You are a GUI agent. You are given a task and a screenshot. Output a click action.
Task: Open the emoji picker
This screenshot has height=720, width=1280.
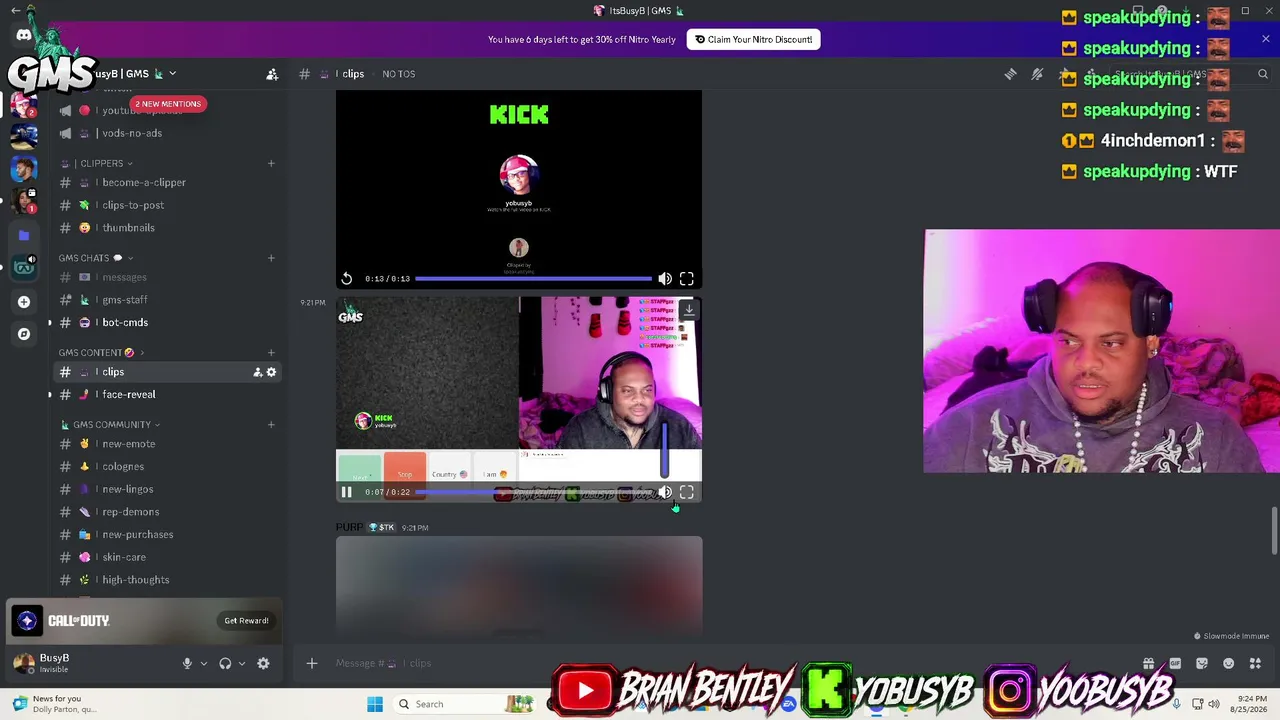[1229, 663]
